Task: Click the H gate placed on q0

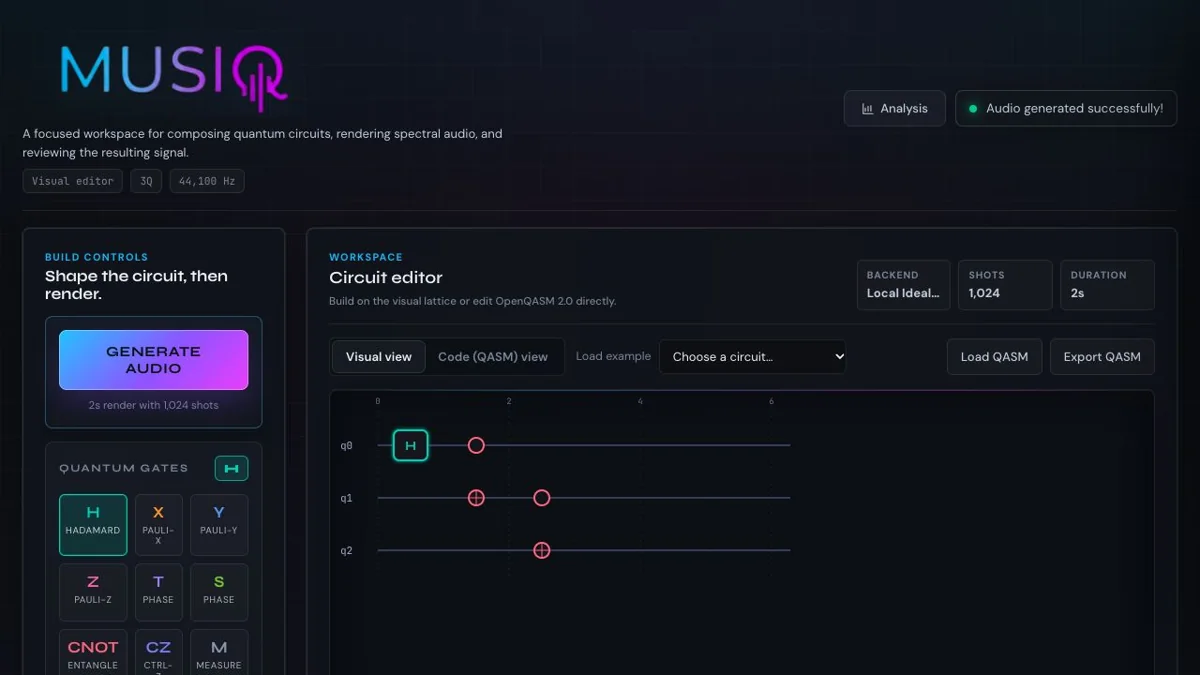Action: coord(410,445)
